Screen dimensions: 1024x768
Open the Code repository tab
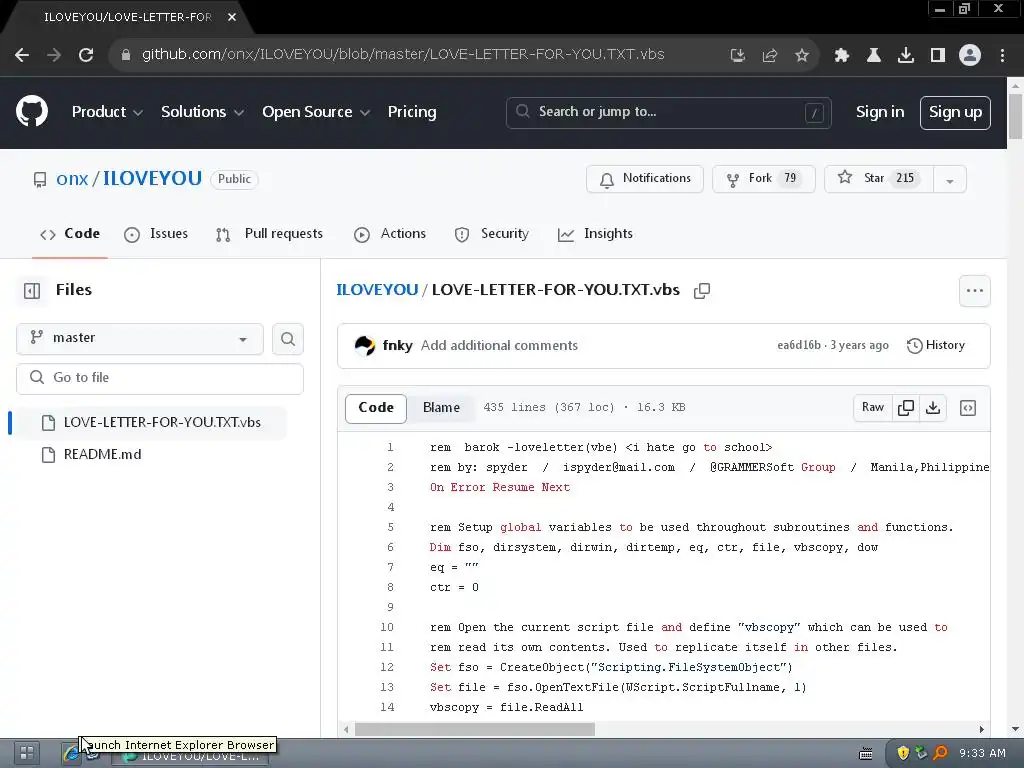[70, 234]
